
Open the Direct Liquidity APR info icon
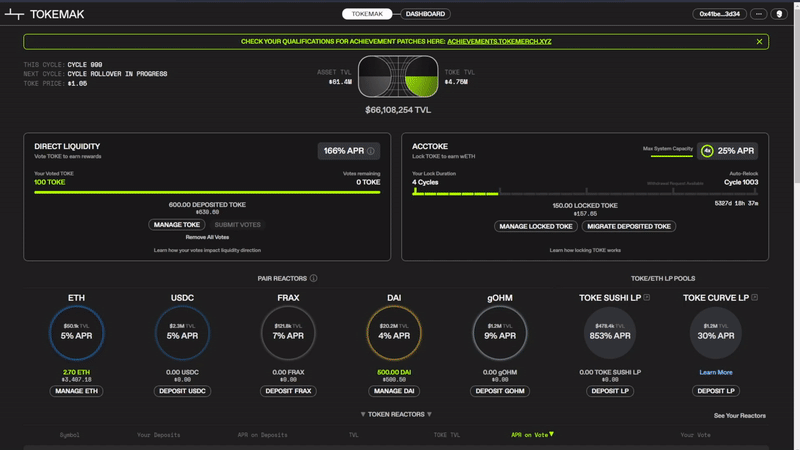(x=371, y=151)
